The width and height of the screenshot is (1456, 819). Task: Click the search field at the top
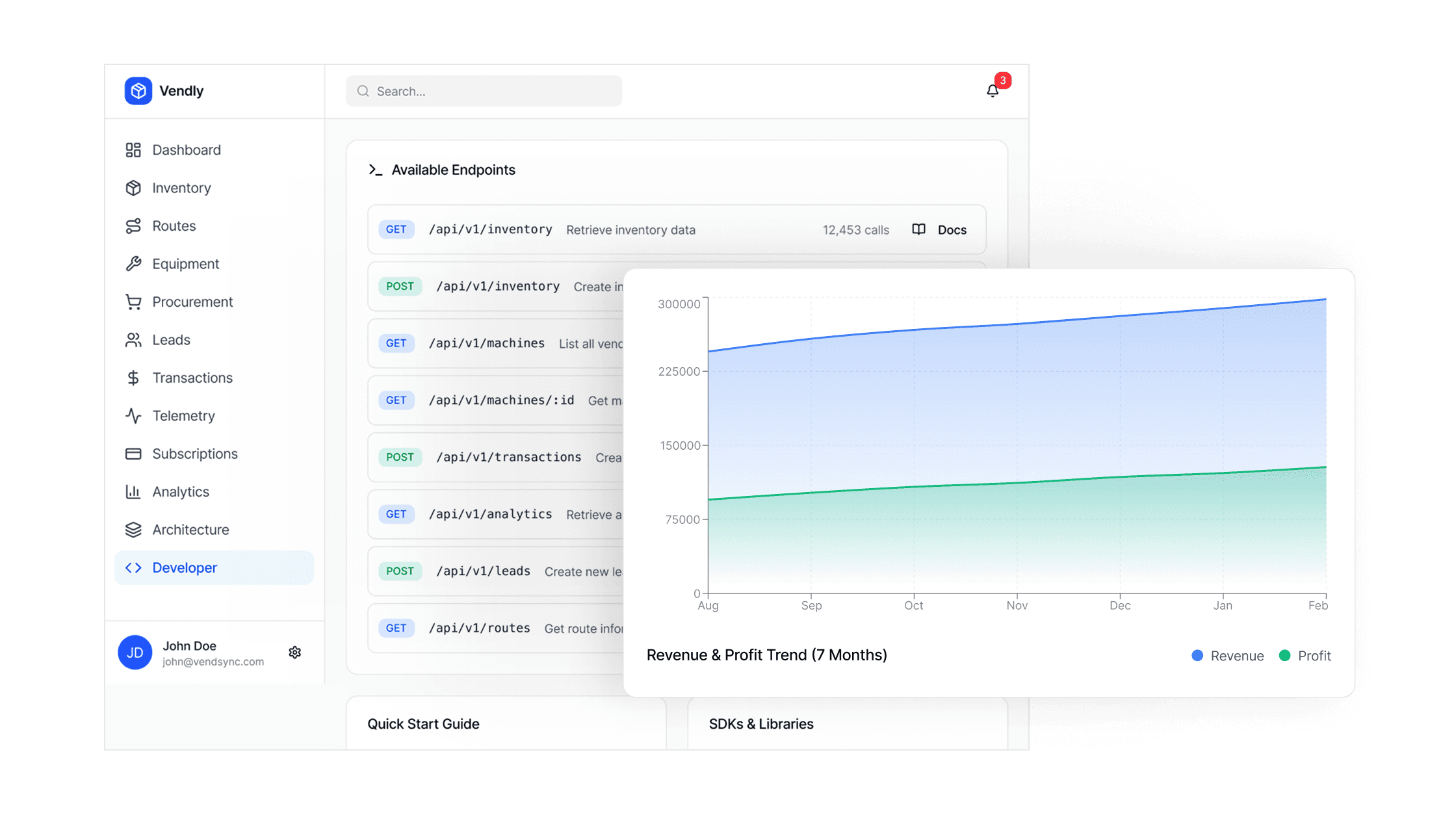click(x=484, y=91)
